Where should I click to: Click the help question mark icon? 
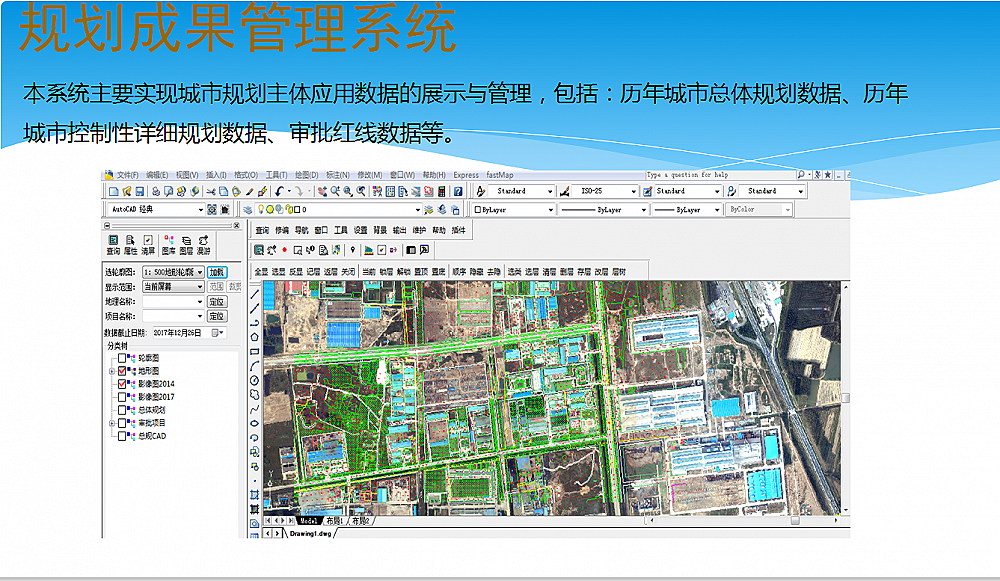pyautogui.click(x=459, y=191)
